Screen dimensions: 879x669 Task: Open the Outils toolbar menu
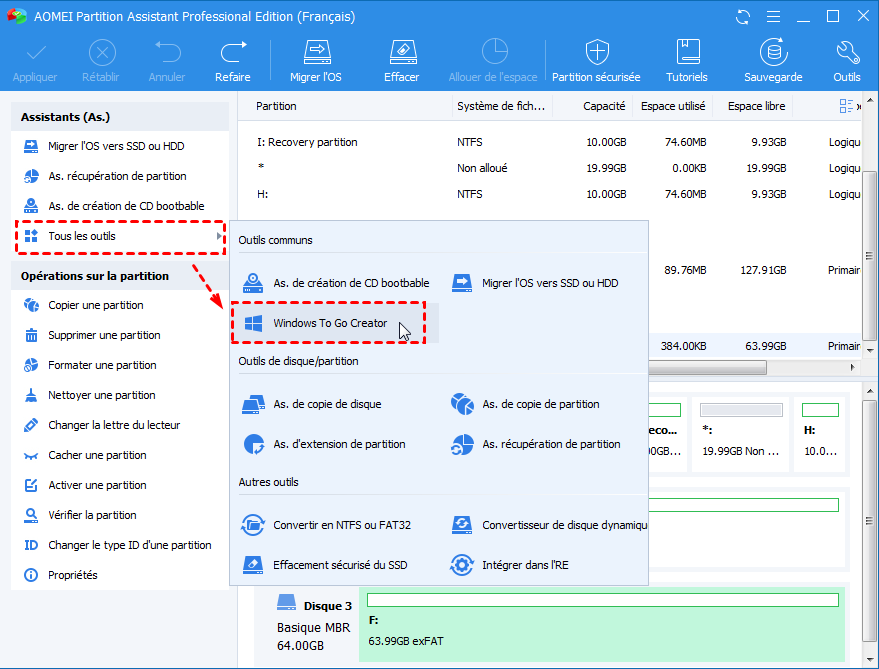[846, 61]
